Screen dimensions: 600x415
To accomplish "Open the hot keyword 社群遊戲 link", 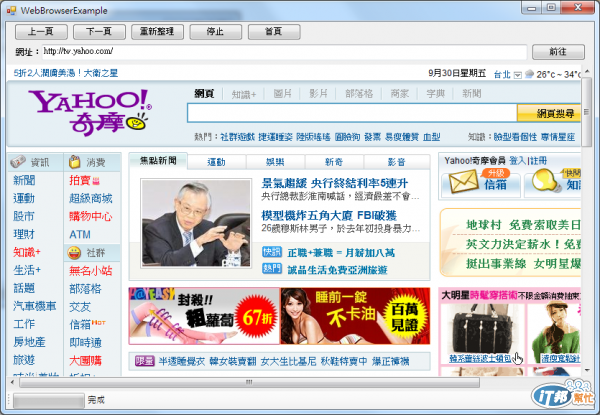I will tap(238, 137).
